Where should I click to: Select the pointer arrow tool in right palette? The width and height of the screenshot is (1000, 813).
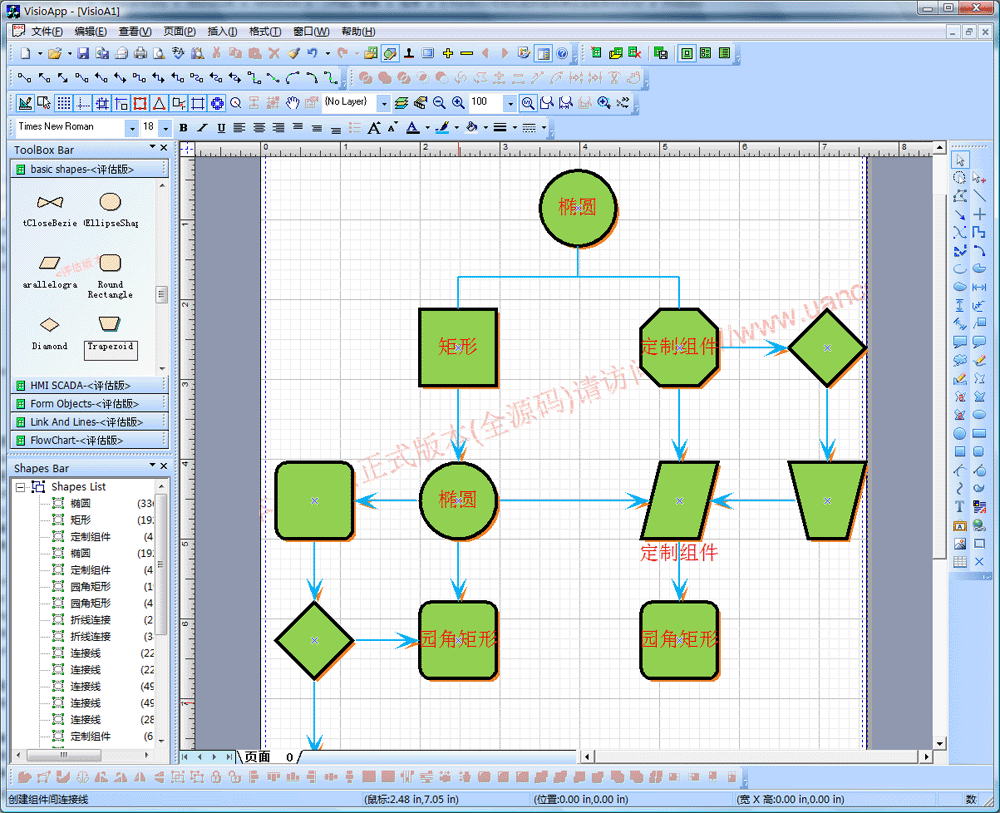click(x=960, y=160)
